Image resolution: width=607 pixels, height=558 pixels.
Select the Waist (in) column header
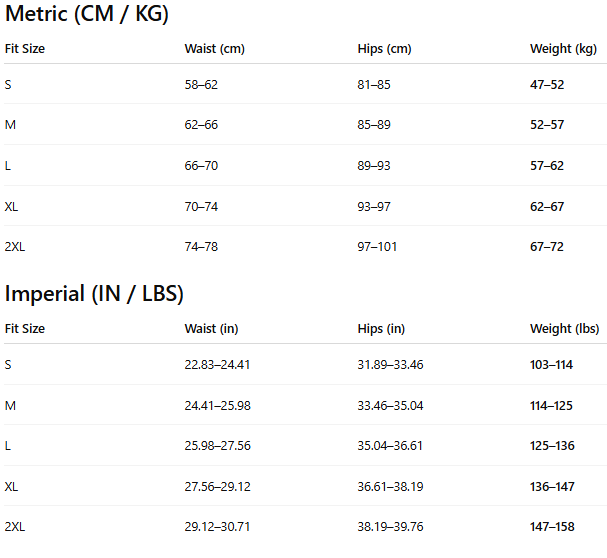click(x=212, y=328)
